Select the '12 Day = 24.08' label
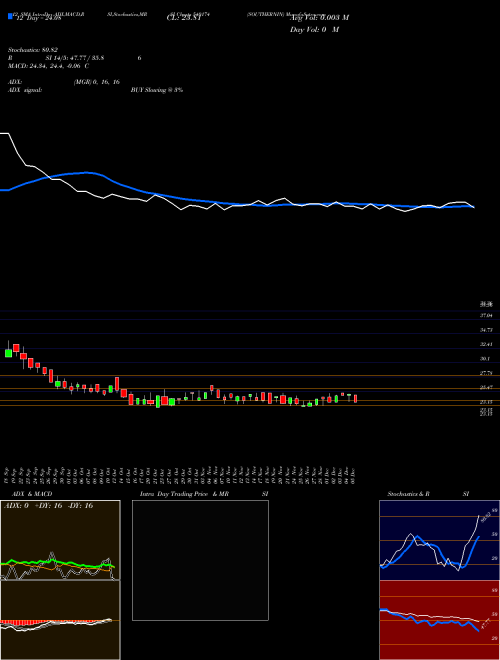 38,18
